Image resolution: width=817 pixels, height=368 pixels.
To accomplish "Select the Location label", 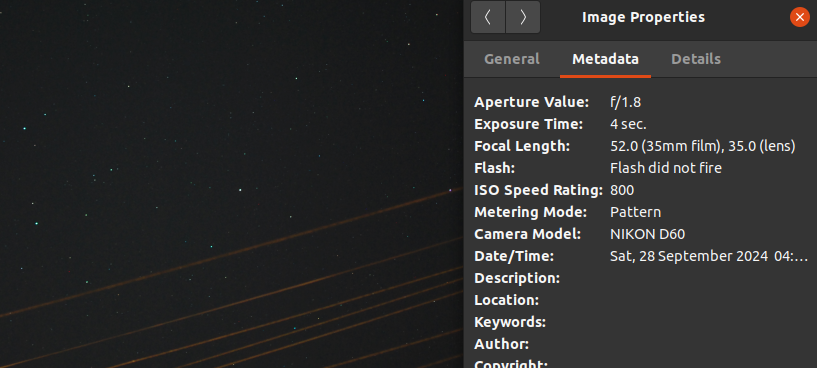I will pyautogui.click(x=506, y=300).
